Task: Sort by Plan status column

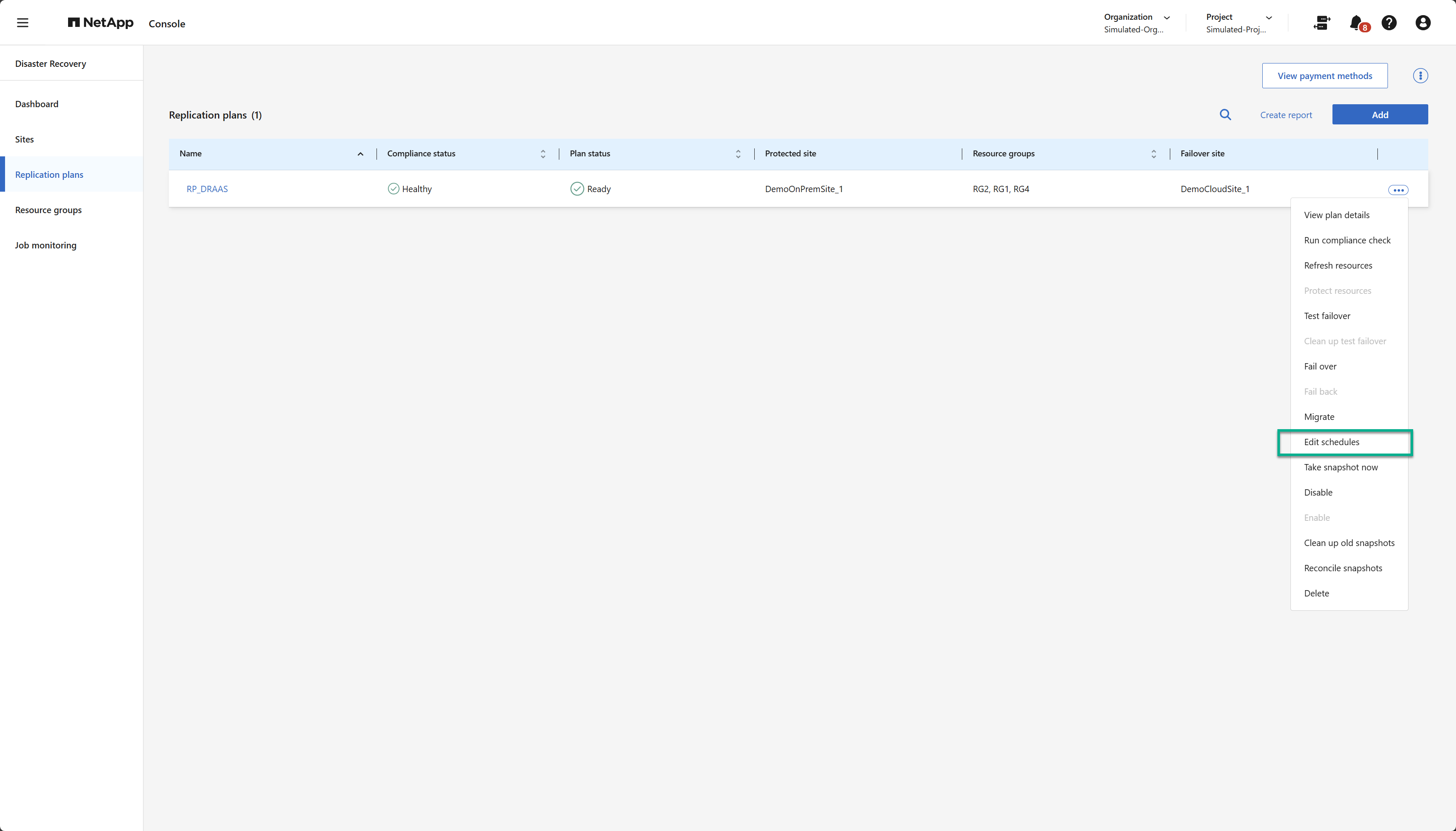Action: point(738,154)
